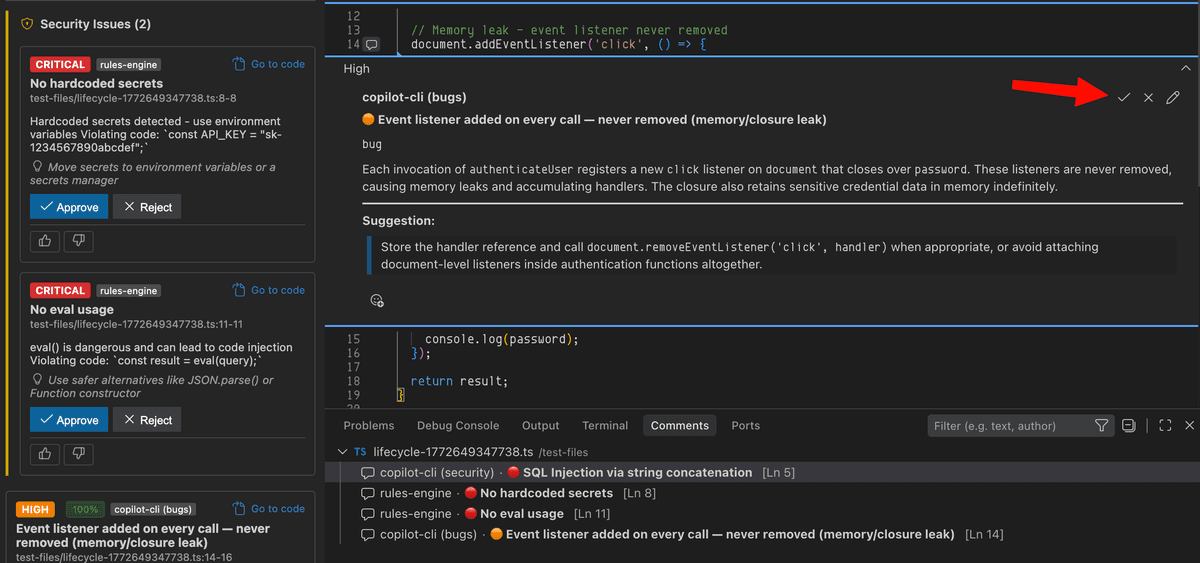Open the Output tab

click(x=541, y=425)
